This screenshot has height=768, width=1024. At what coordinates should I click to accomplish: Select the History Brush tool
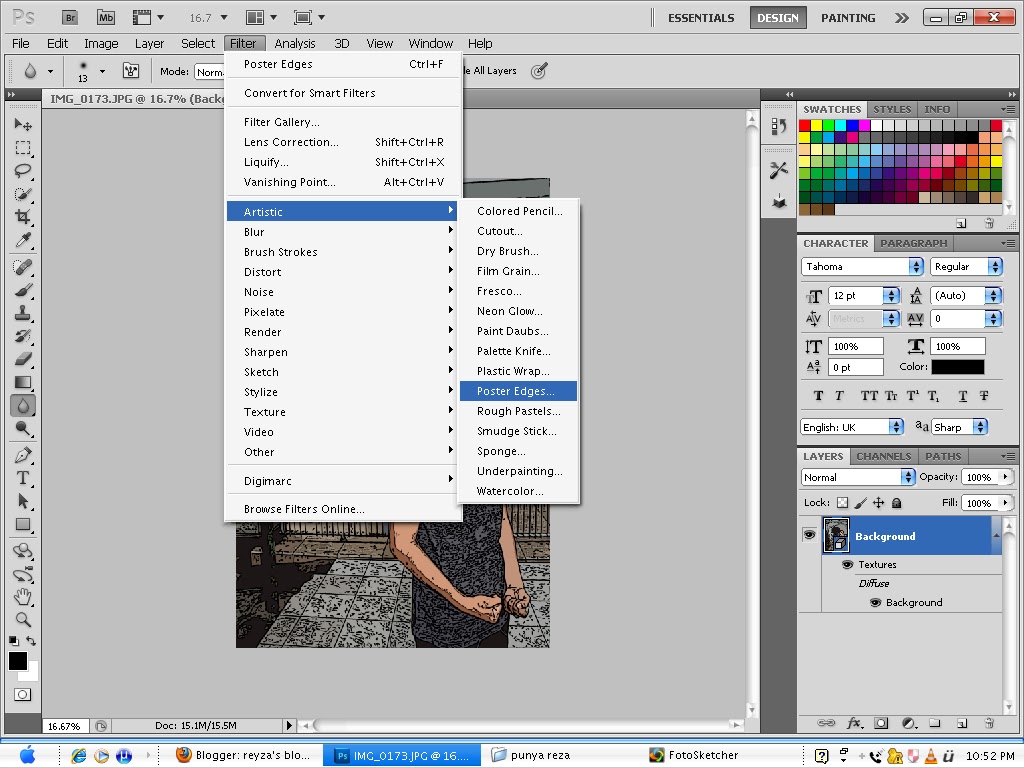click(x=23, y=336)
